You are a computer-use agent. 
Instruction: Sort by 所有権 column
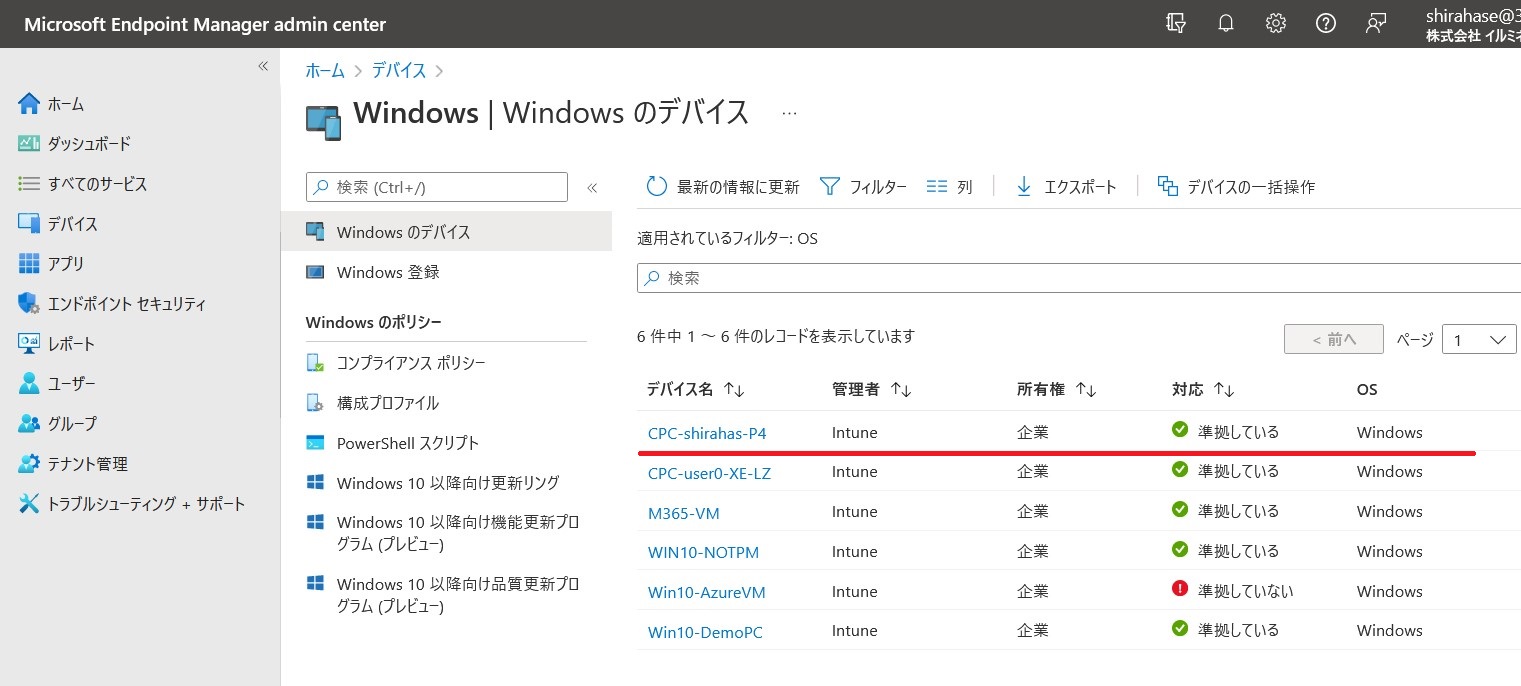(1057, 390)
